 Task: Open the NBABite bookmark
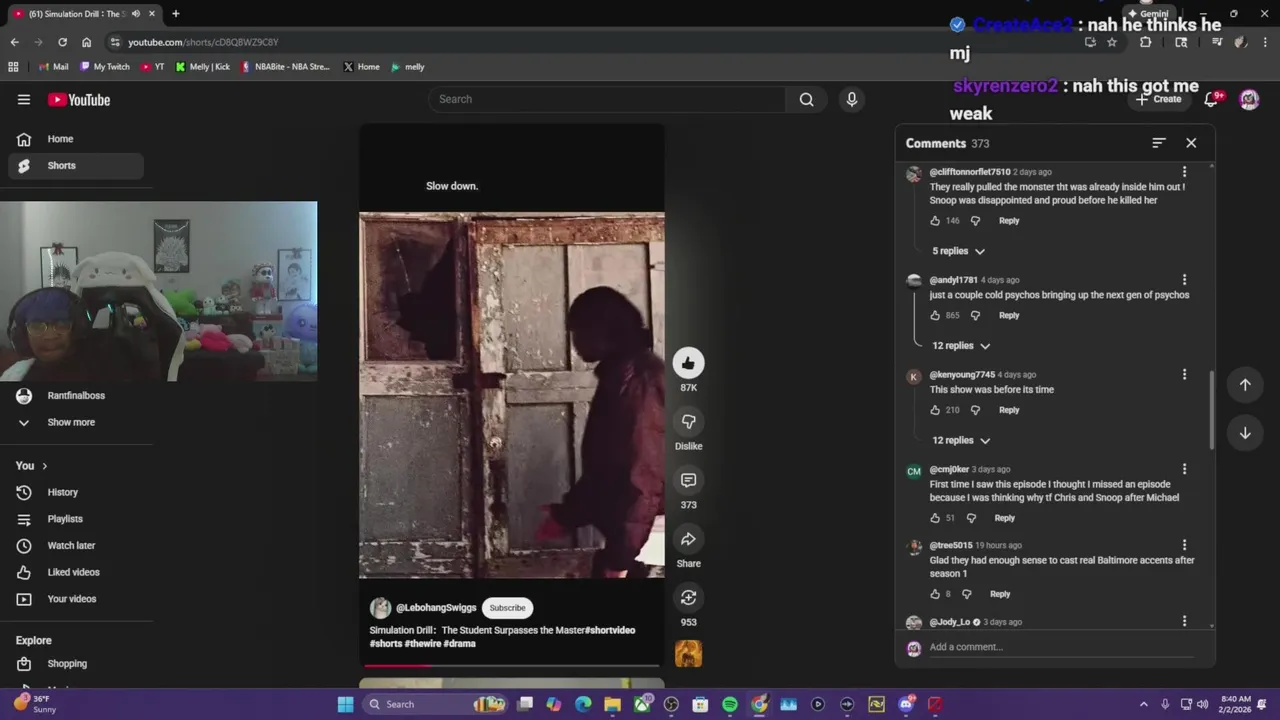(284, 67)
